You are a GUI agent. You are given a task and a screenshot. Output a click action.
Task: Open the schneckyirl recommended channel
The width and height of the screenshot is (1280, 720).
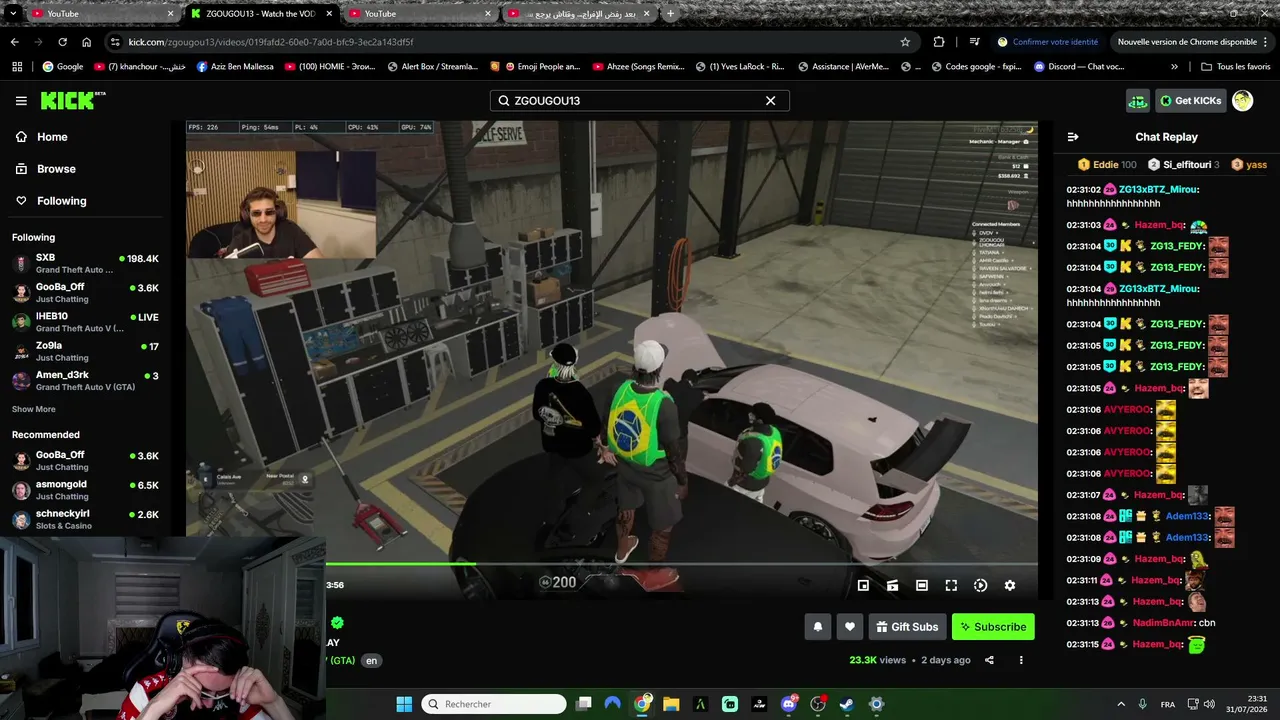(86, 520)
